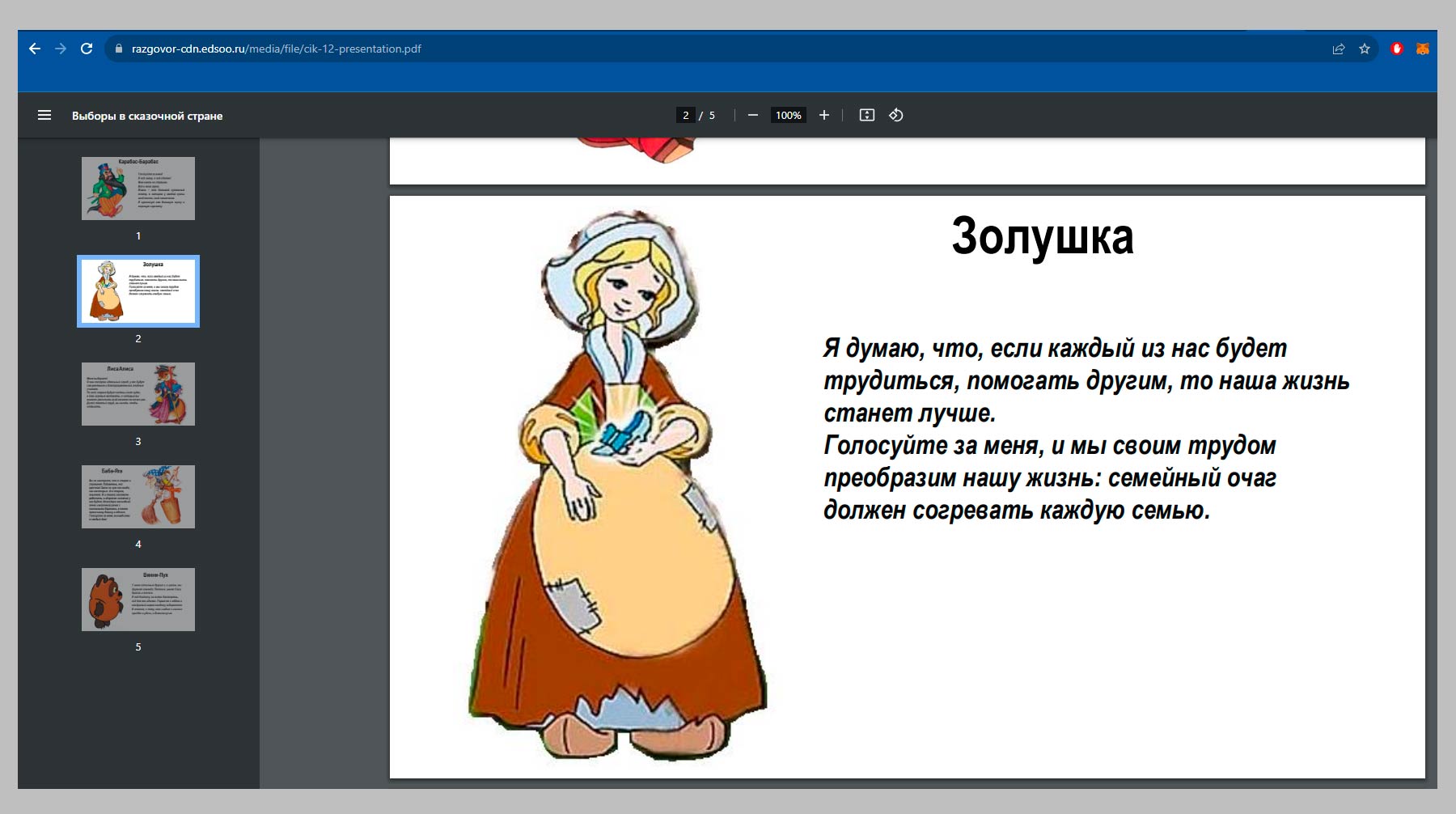Viewport: 1456px width, 814px height.
Task: Select the Cinderella illustration on the slide
Action: tap(617, 485)
